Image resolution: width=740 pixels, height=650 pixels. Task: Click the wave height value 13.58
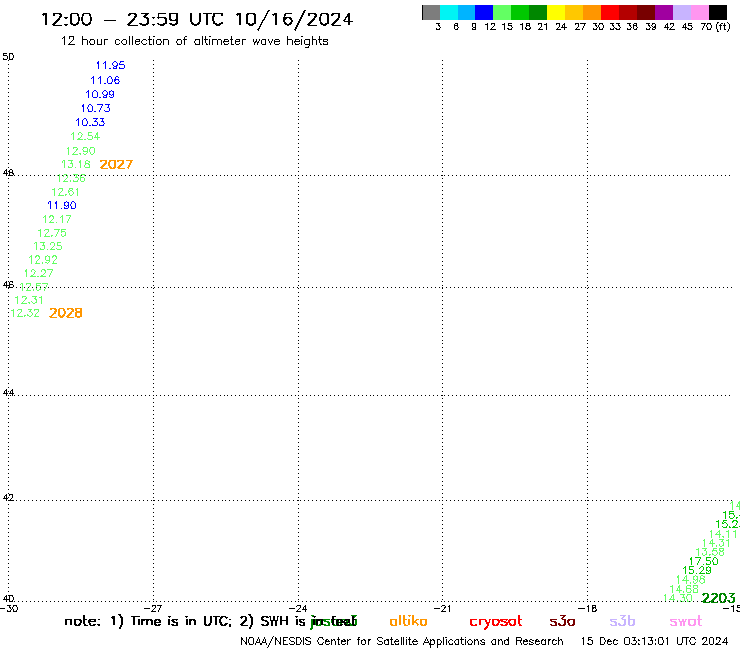point(710,552)
